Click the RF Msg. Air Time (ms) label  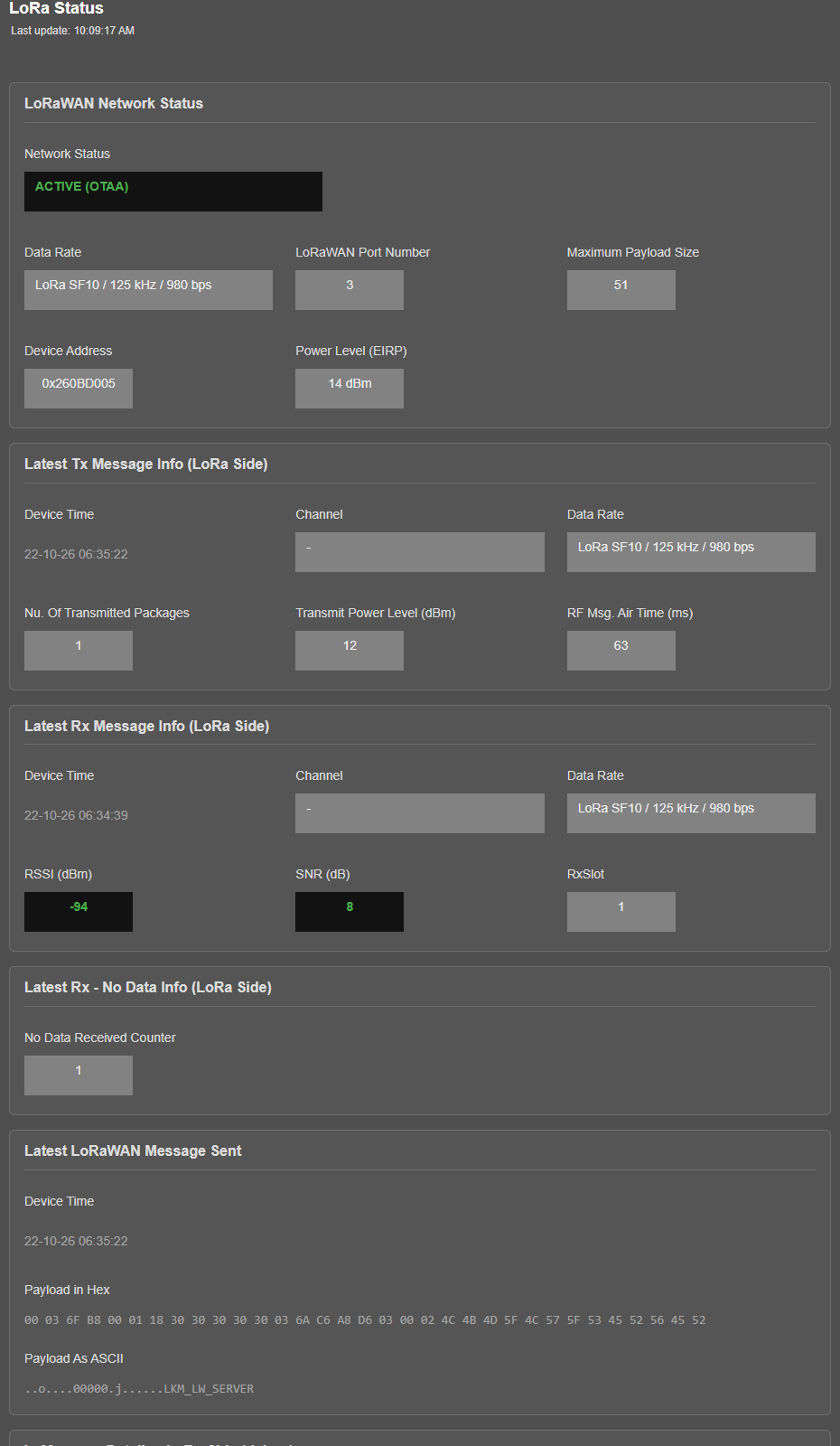630,614
